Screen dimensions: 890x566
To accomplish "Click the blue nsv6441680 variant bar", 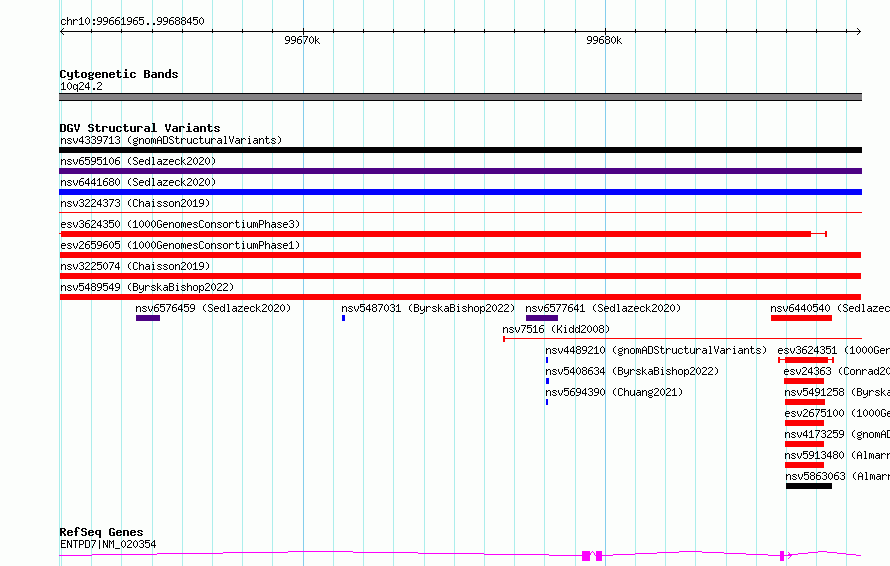I will [460, 192].
